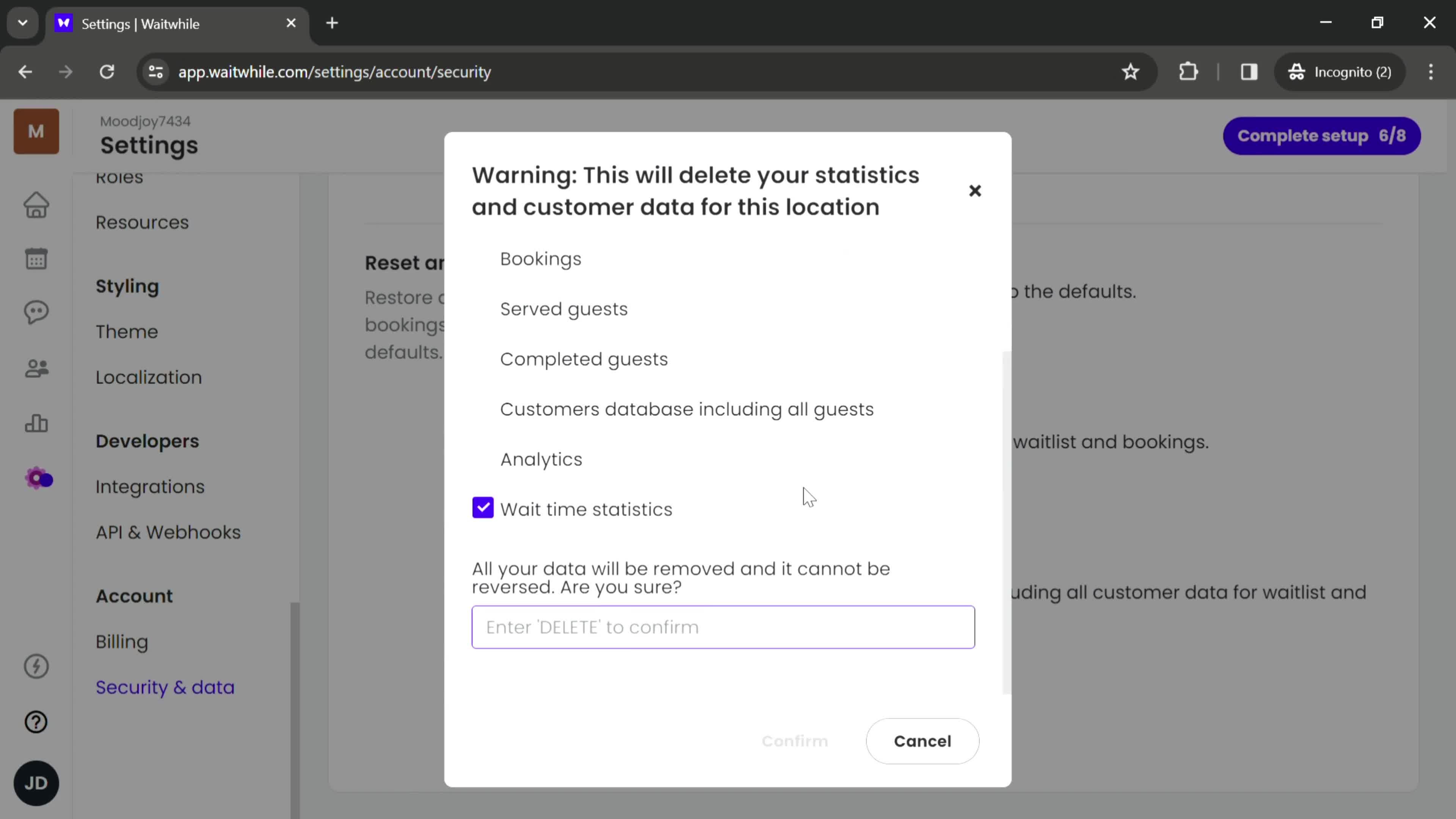The image size is (1456, 819).
Task: Click the M location avatar
Action: point(36,131)
